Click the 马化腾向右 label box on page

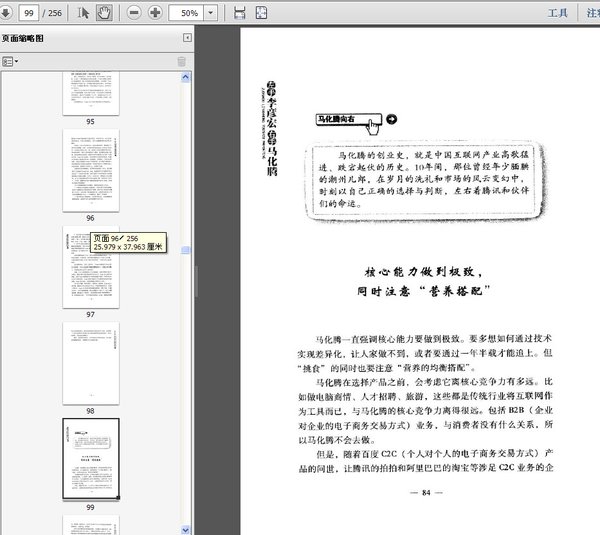pyautogui.click(x=349, y=119)
